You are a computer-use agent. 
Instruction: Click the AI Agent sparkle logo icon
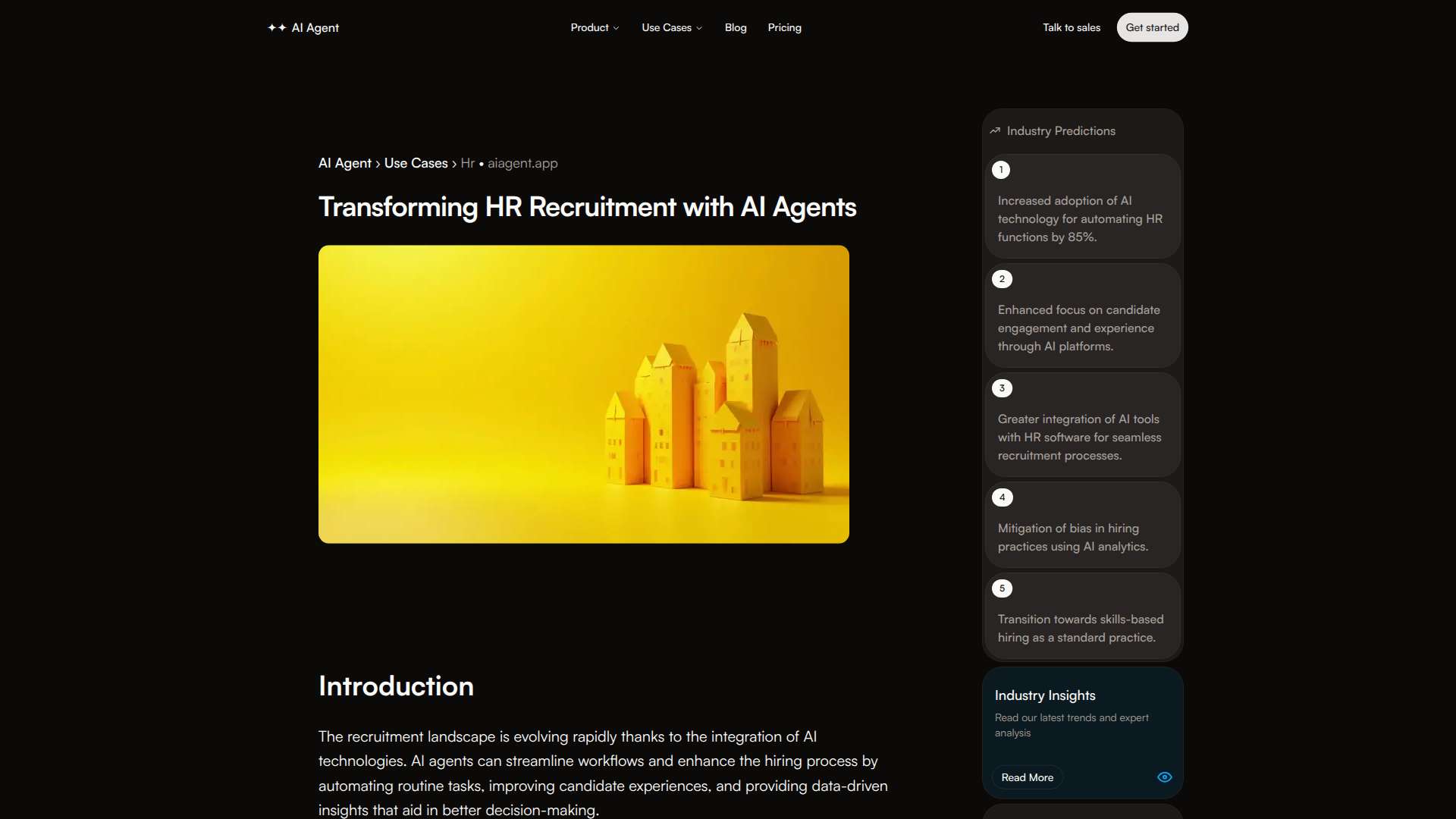tap(277, 28)
